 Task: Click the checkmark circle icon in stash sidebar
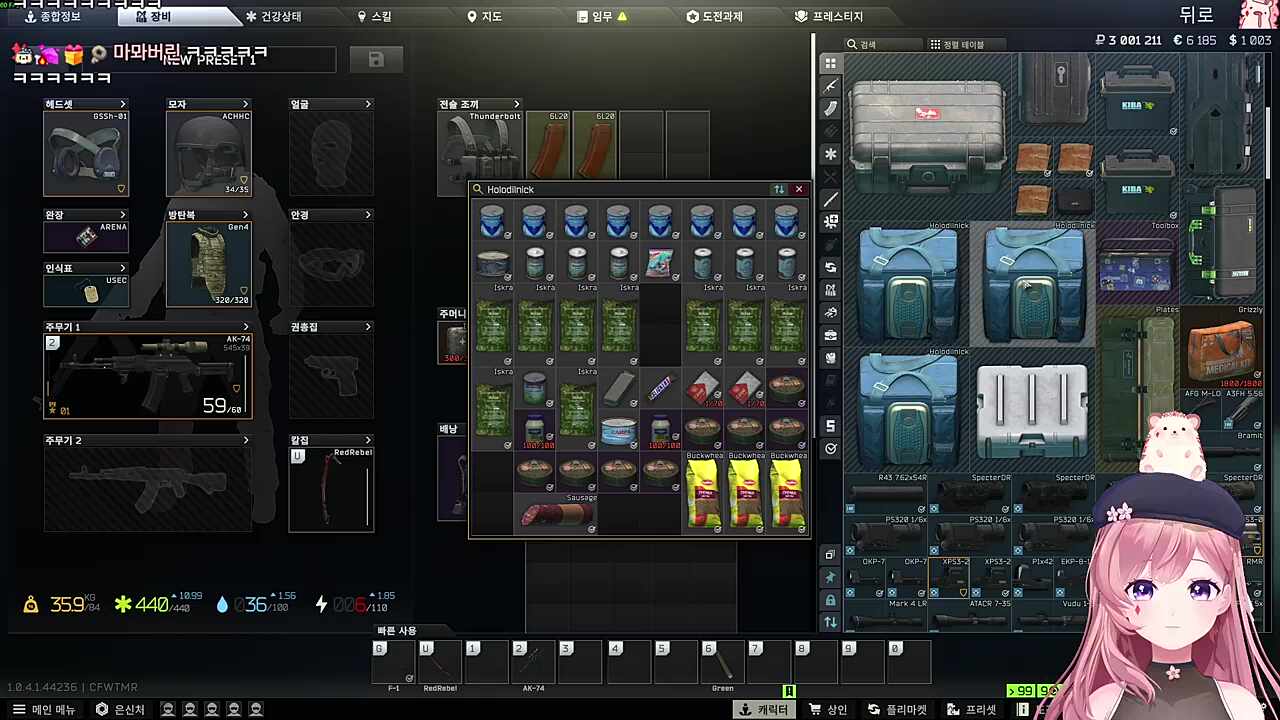(x=830, y=449)
